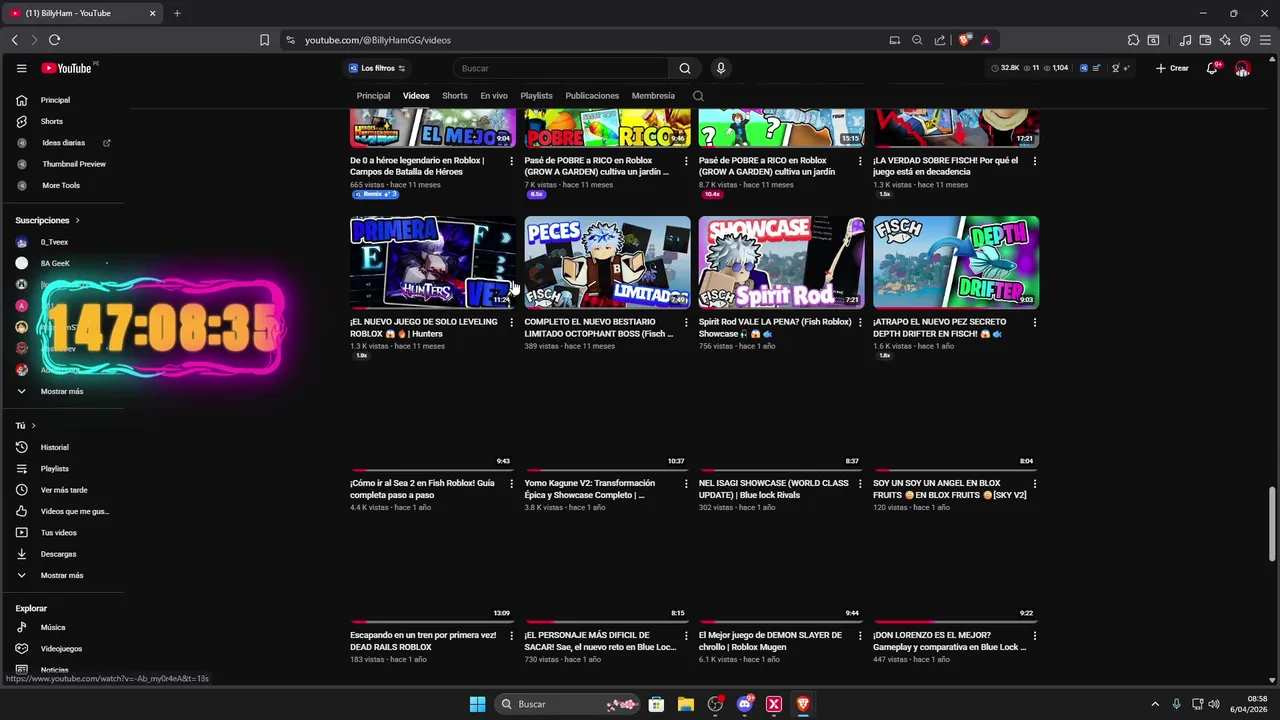Expand Tú section chevron
This screenshot has height=720, width=1280.
point(33,426)
